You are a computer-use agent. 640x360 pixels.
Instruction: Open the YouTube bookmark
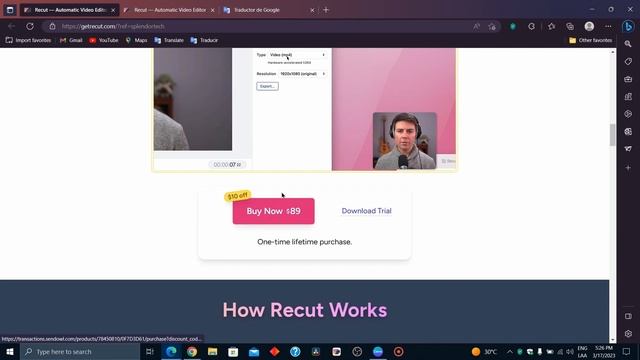pyautogui.click(x=104, y=40)
